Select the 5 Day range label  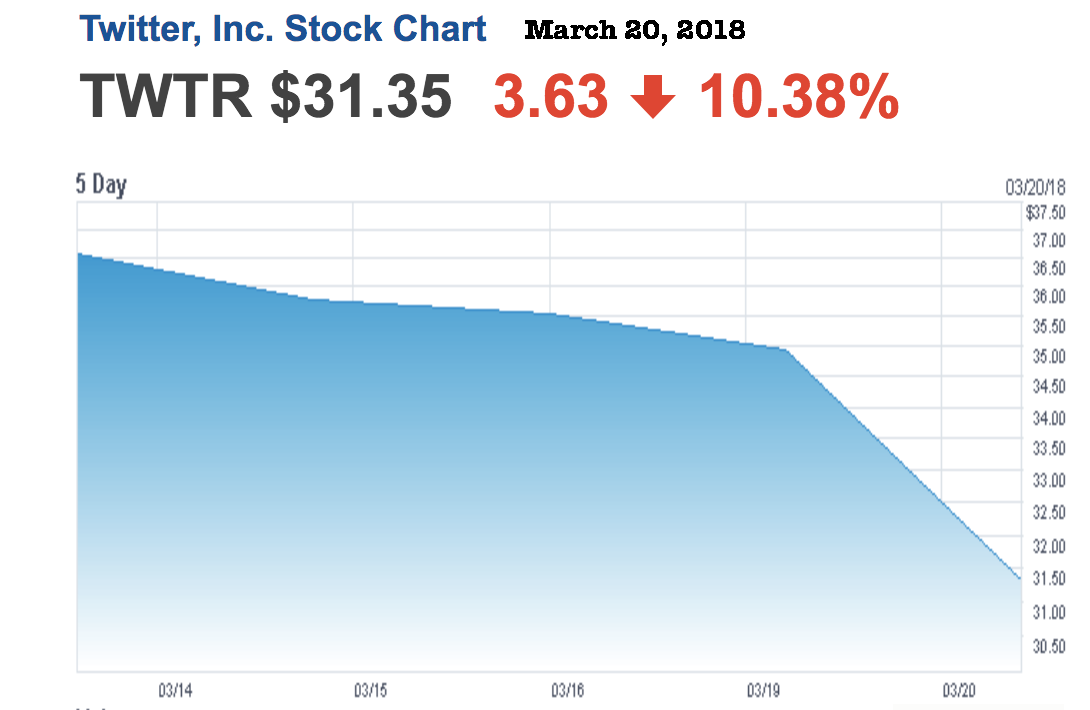pyautogui.click(x=101, y=185)
